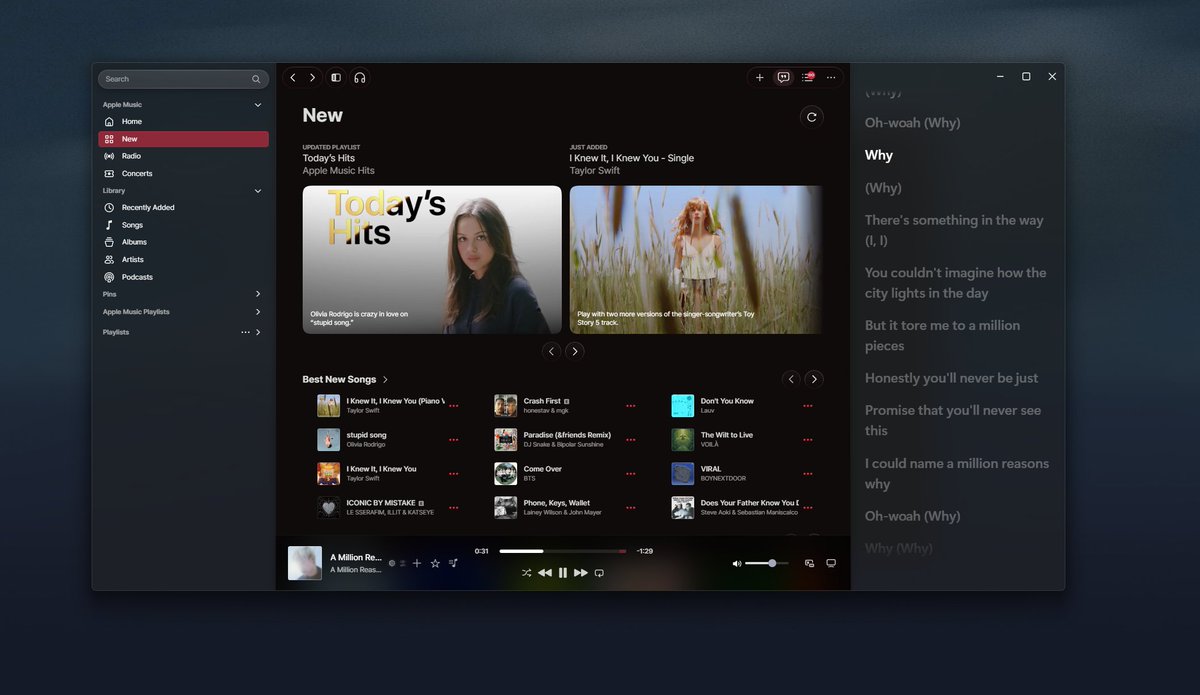
Task: Click the Apple Music Hits link
Action: 339,171
